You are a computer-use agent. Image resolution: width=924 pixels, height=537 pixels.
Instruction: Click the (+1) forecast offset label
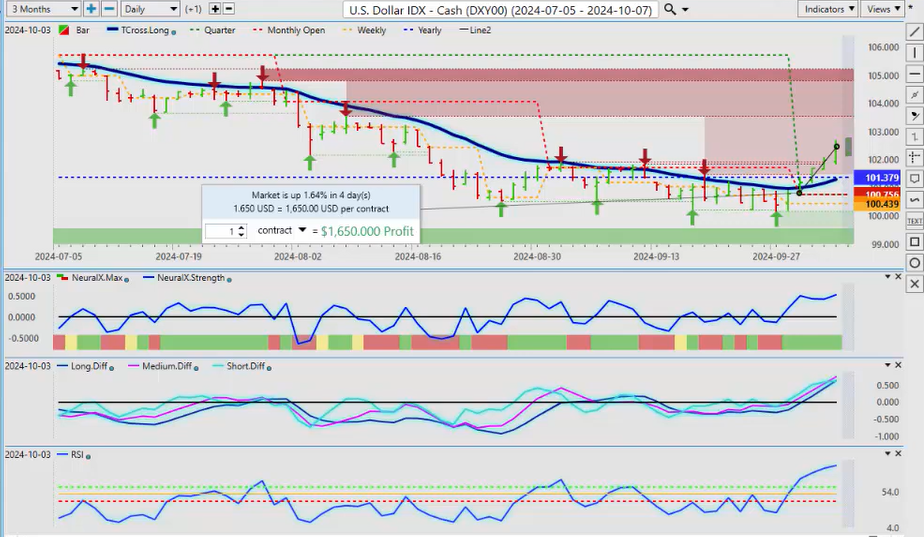(193, 9)
